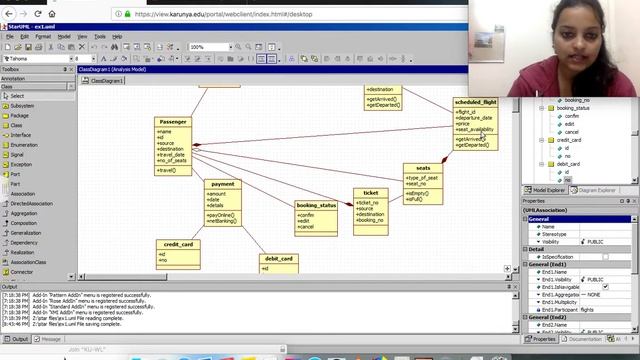The height and width of the screenshot is (360, 640).
Task: Collapse the General (End1) section
Action: [x=525, y=264]
